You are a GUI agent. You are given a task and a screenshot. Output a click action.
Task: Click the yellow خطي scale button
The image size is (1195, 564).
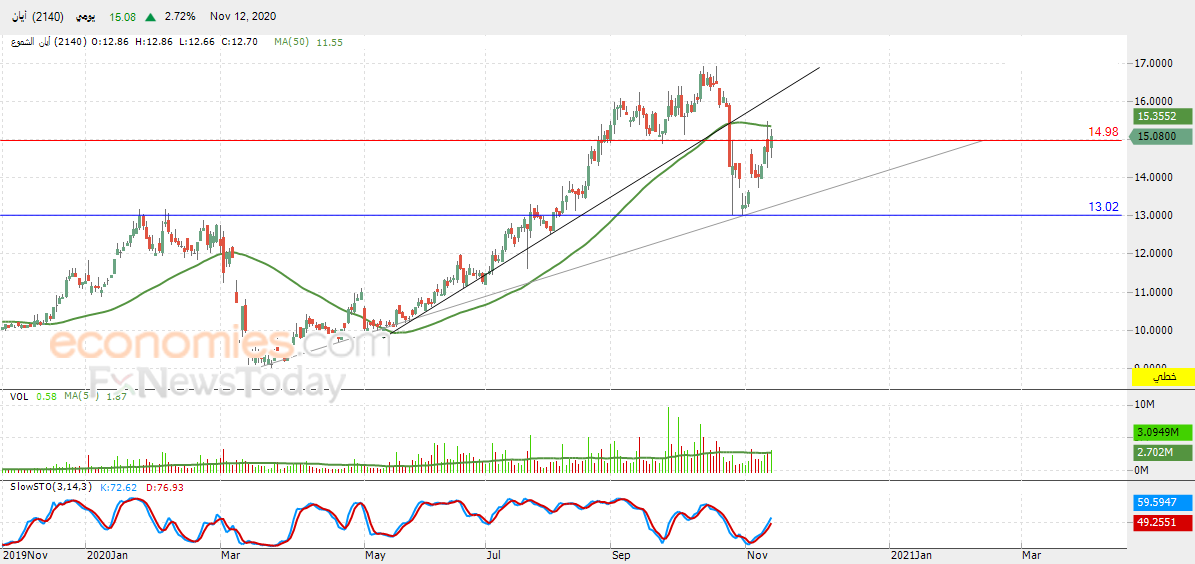point(1163,377)
